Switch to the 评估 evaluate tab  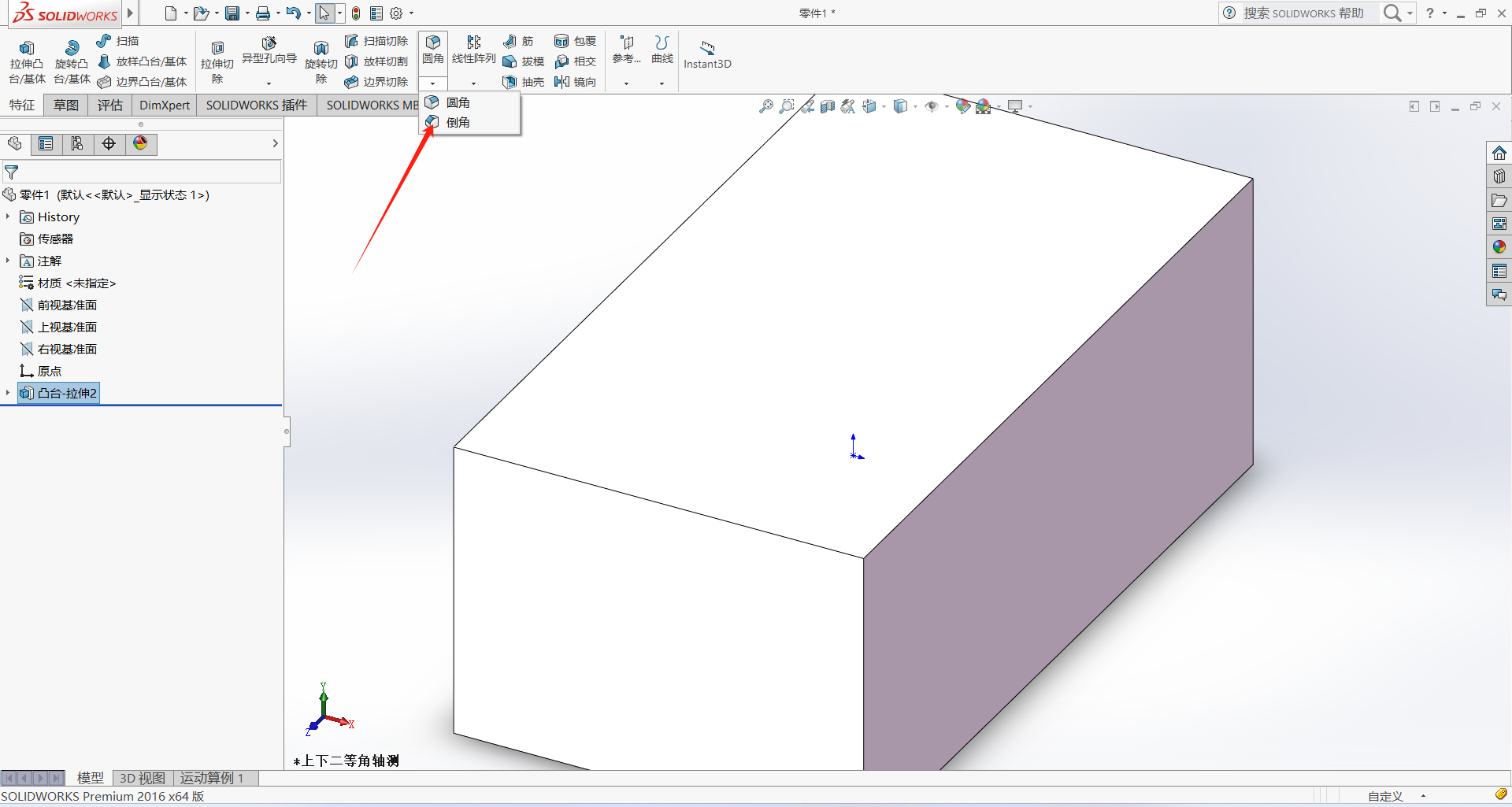click(109, 105)
